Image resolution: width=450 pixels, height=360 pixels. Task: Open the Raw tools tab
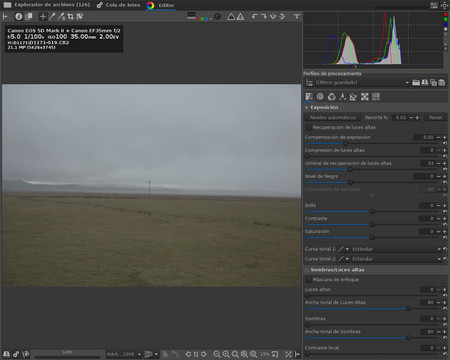click(x=365, y=97)
